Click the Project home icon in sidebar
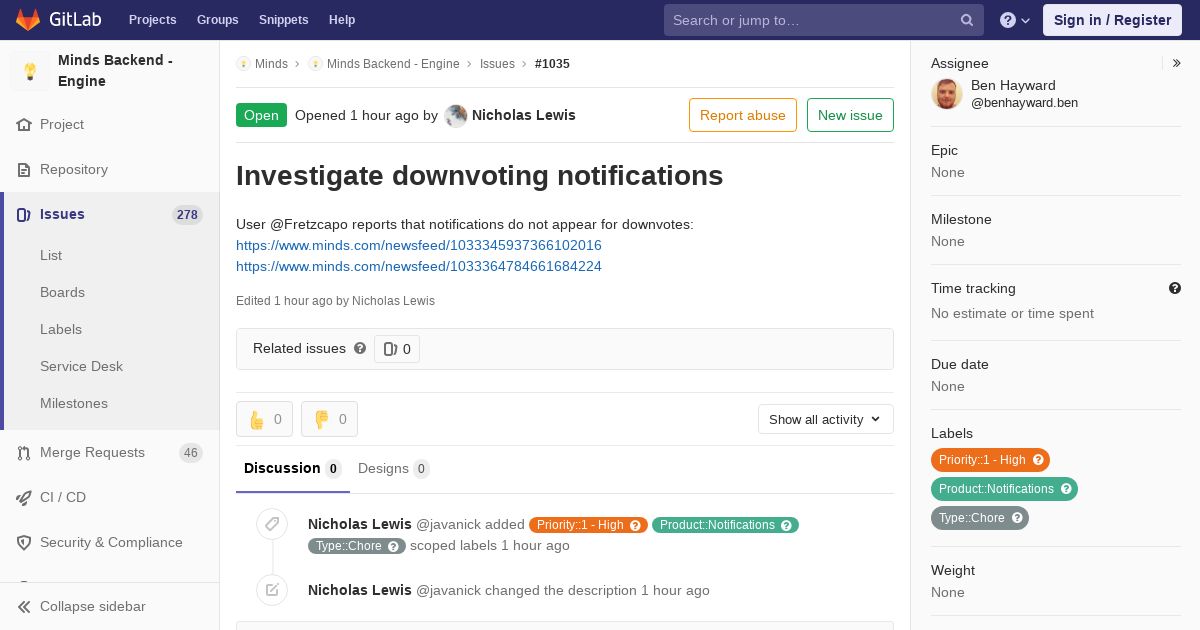1200x630 pixels. tap(24, 125)
